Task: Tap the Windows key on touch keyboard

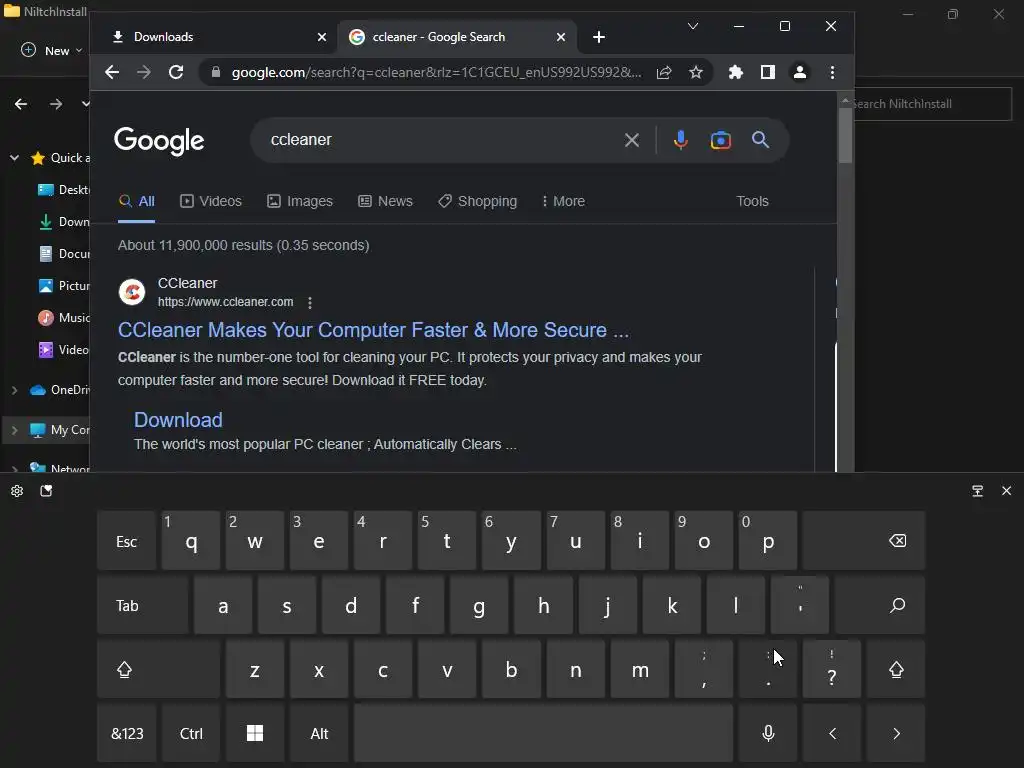Action: coord(255,733)
